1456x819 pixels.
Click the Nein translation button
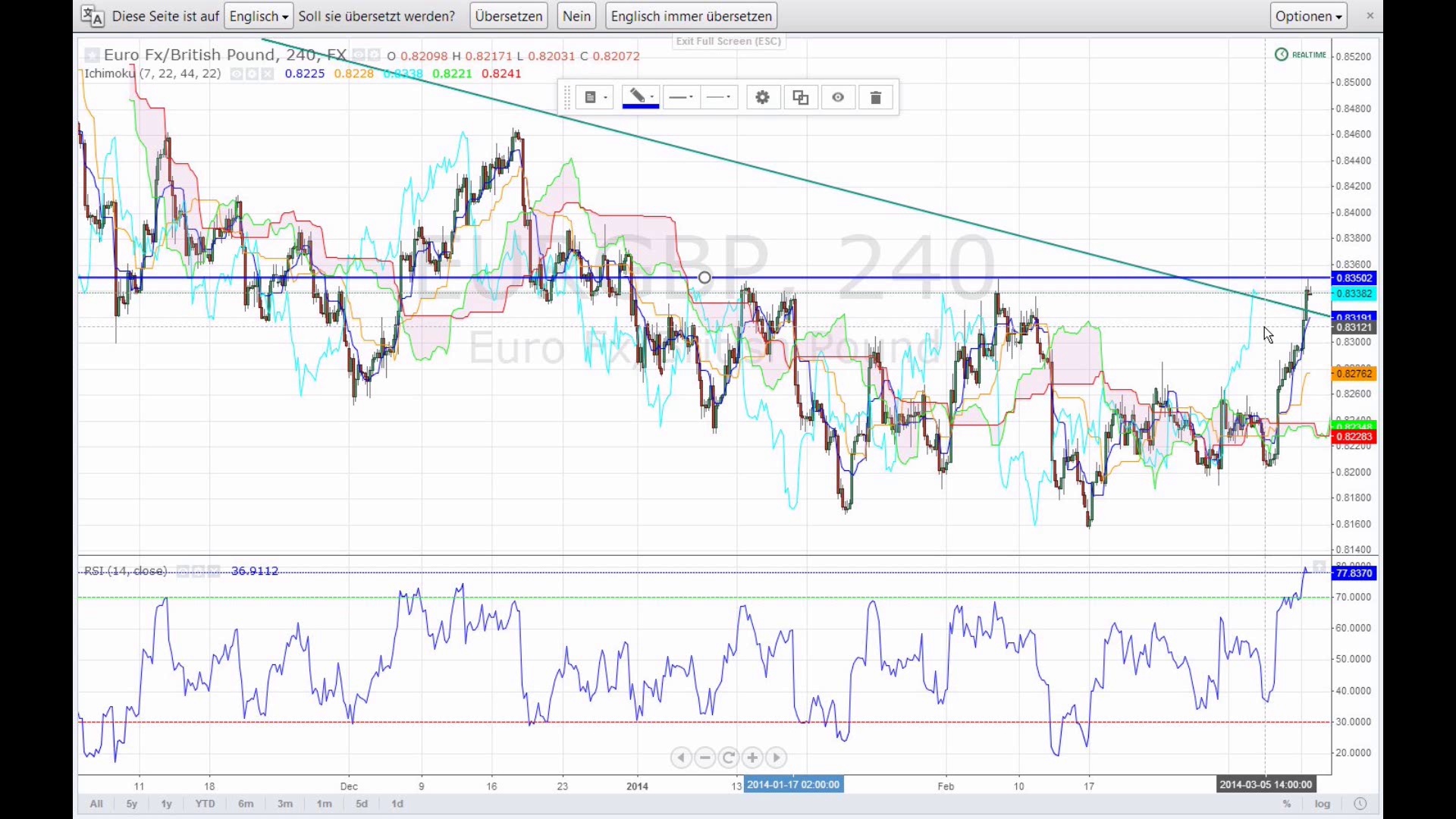pyautogui.click(x=577, y=16)
